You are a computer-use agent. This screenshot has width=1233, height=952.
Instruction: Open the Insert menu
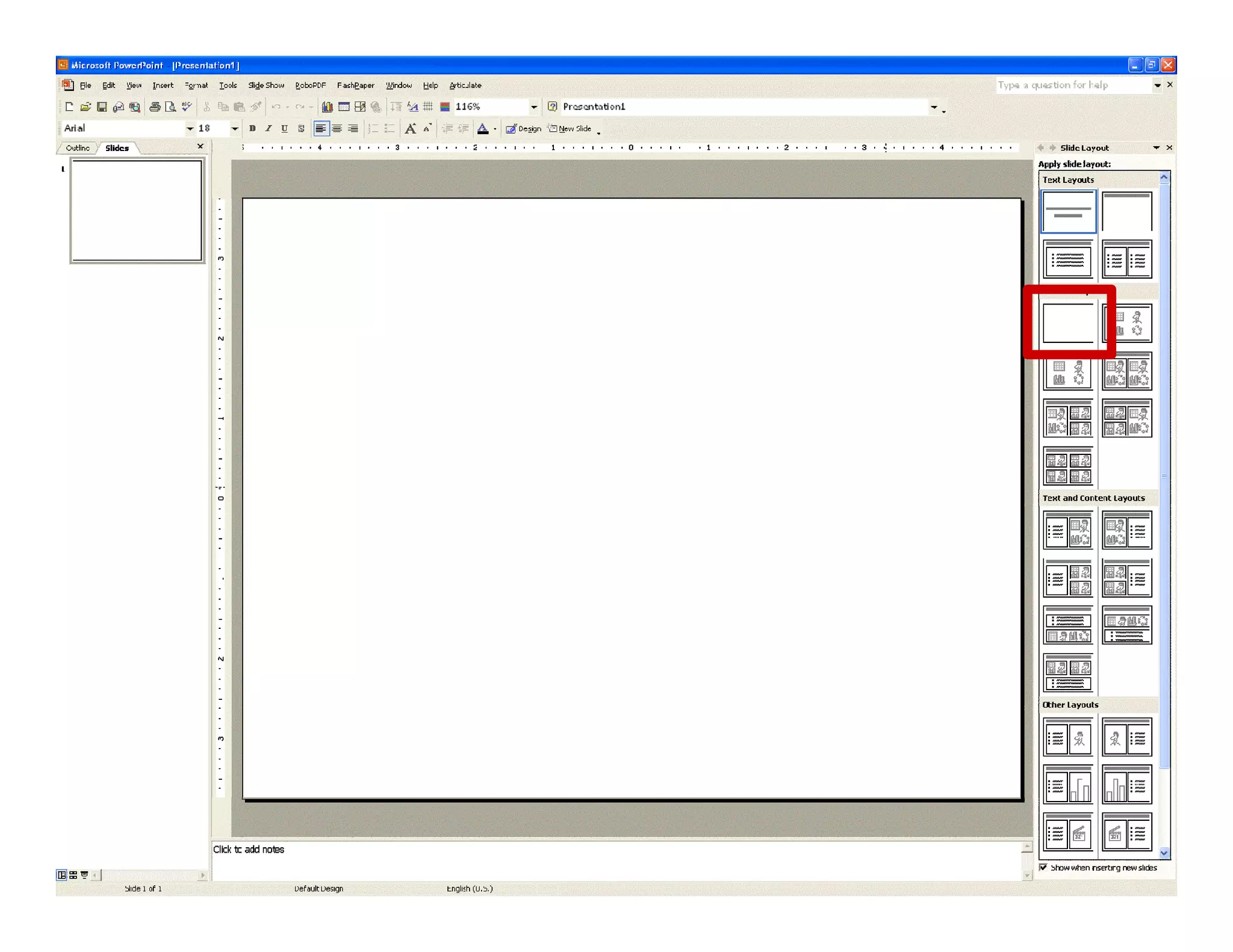[x=163, y=85]
